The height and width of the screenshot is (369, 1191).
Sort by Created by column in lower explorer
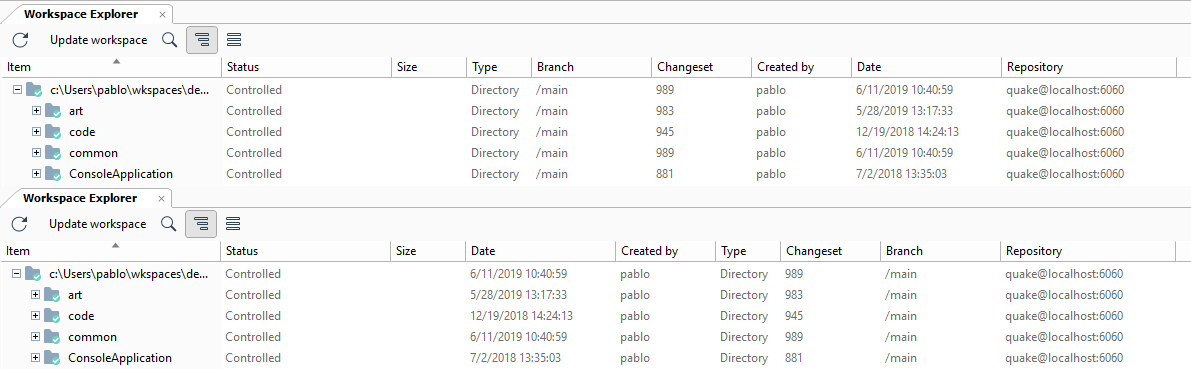pos(665,251)
